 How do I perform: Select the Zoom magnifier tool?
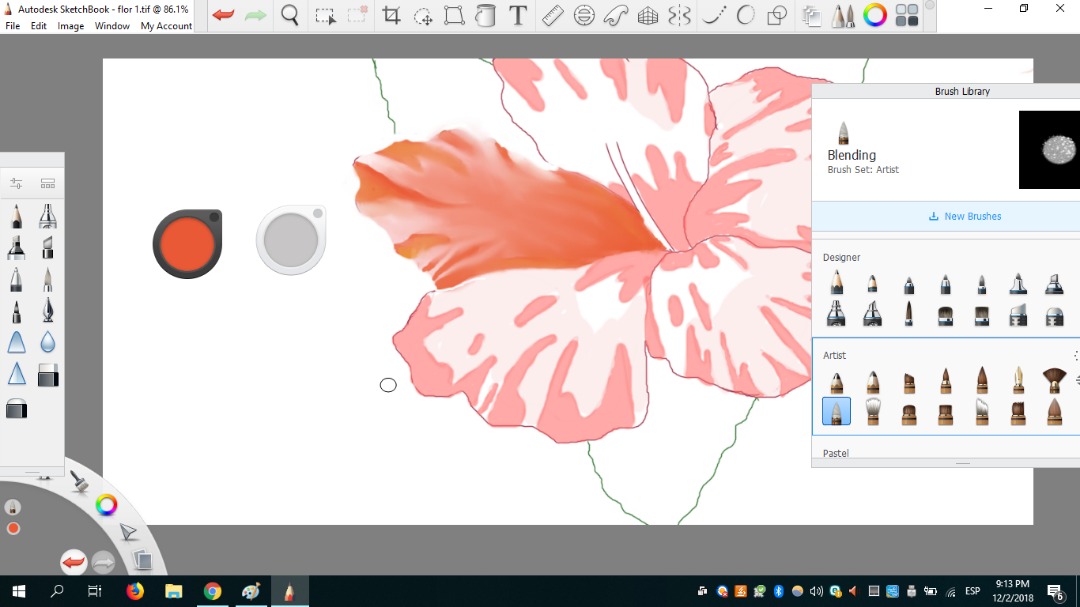pyautogui.click(x=290, y=15)
